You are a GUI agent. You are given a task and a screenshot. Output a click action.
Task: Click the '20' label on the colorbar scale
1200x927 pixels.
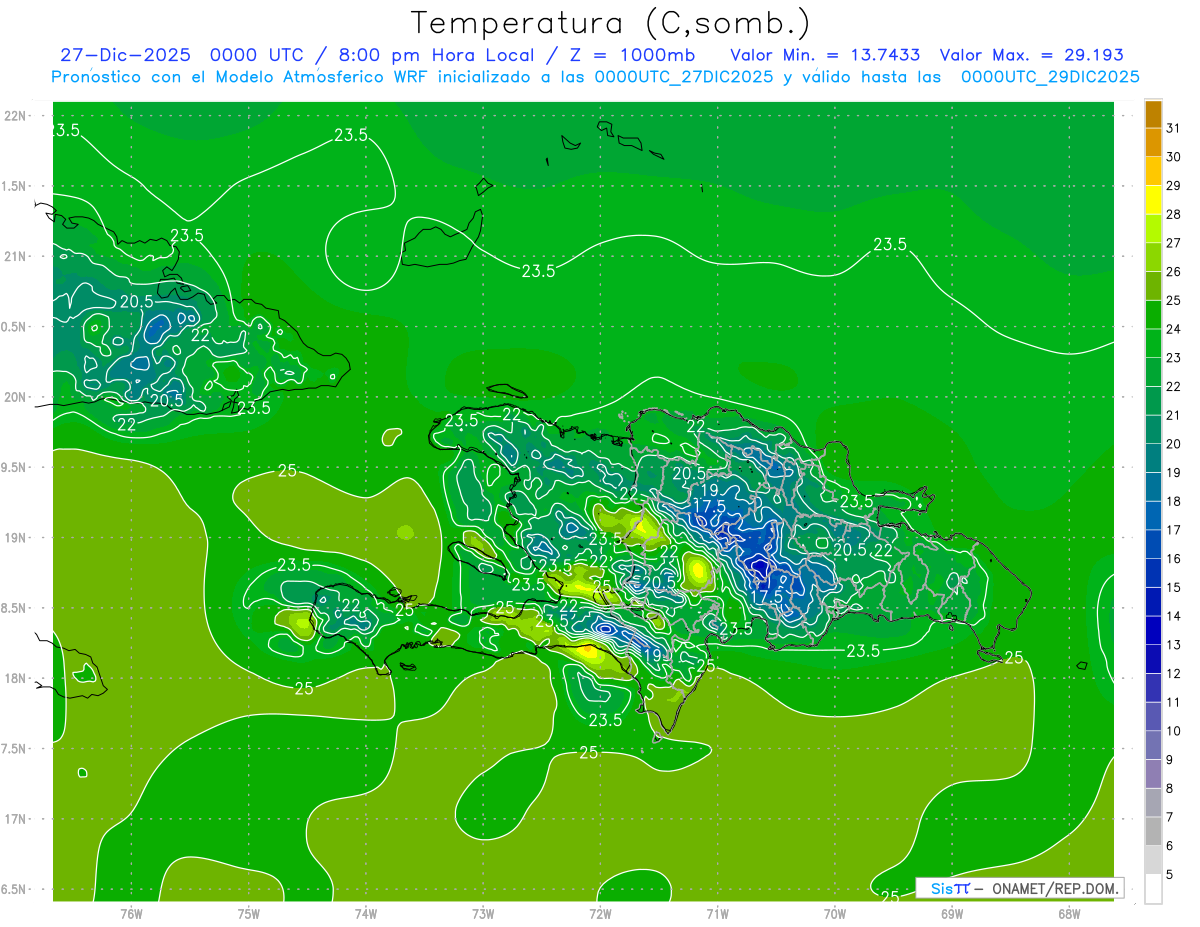(x=1174, y=444)
